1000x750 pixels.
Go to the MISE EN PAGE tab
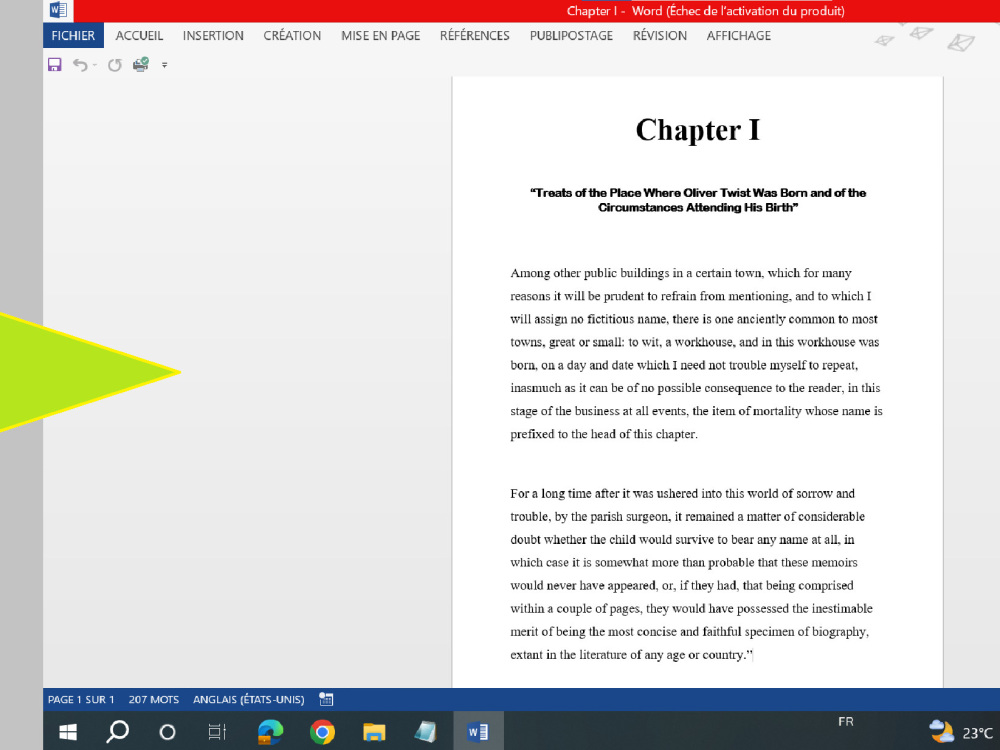380,36
